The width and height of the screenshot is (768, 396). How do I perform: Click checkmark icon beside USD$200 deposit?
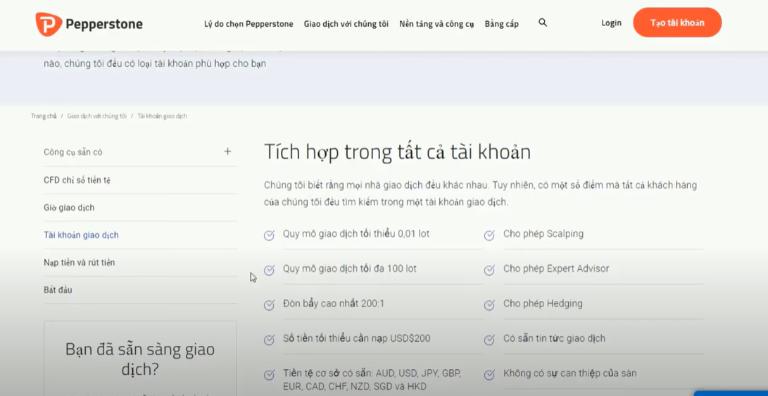269,340
